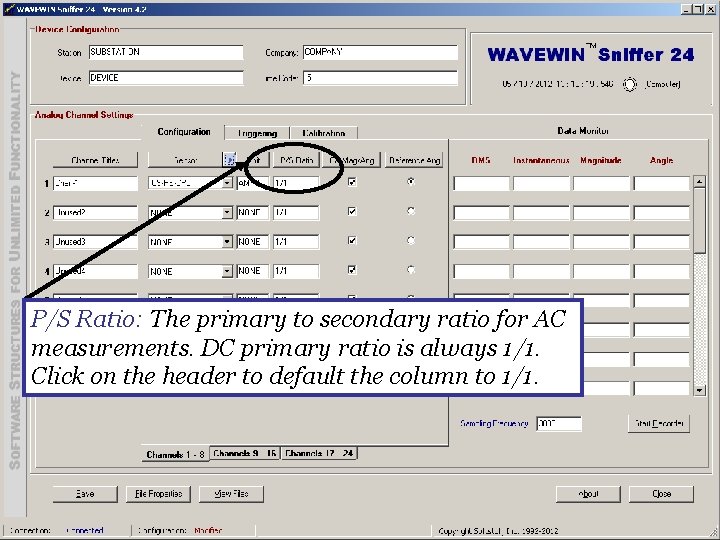The height and width of the screenshot is (540, 720).
Task: Click the Time Code input field
Action: (380, 78)
